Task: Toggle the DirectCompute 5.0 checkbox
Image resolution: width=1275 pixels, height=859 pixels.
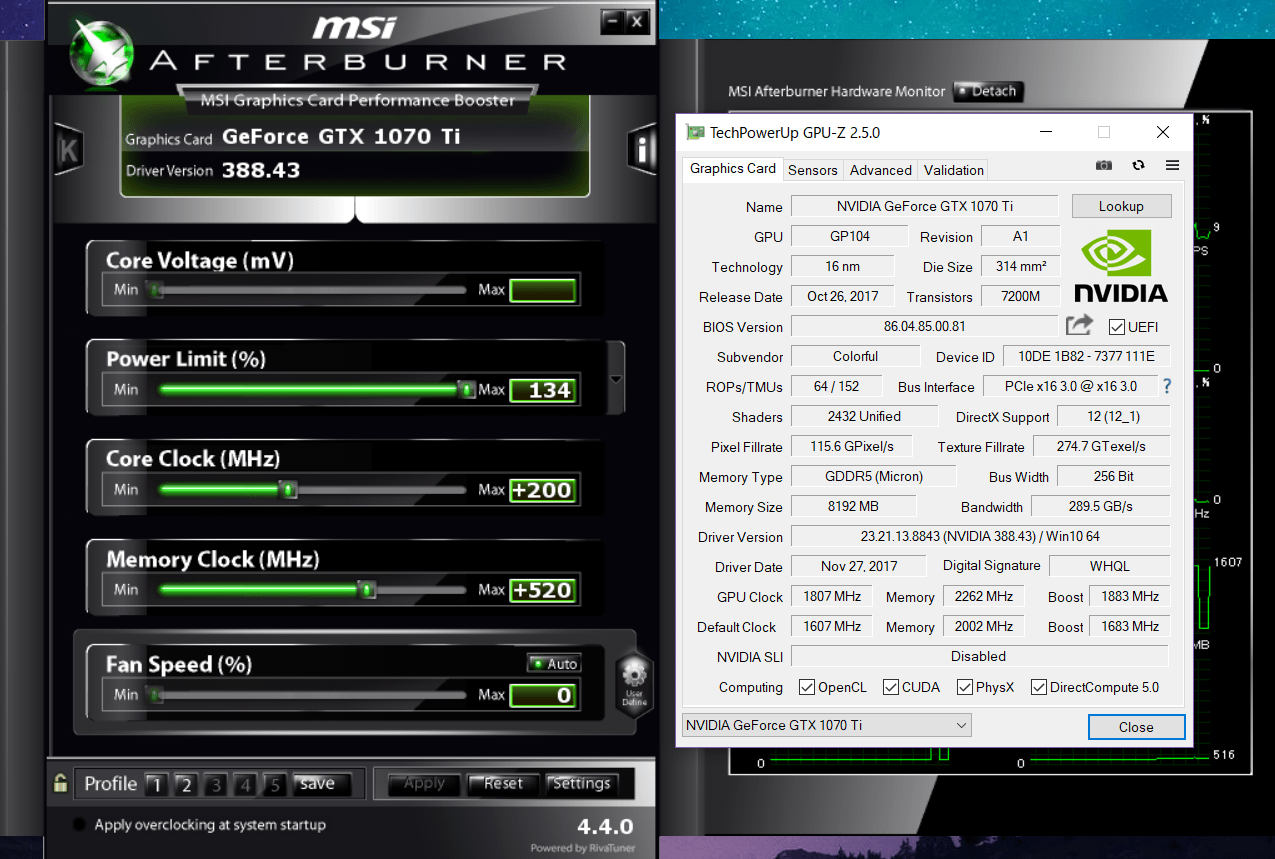Action: (1039, 687)
